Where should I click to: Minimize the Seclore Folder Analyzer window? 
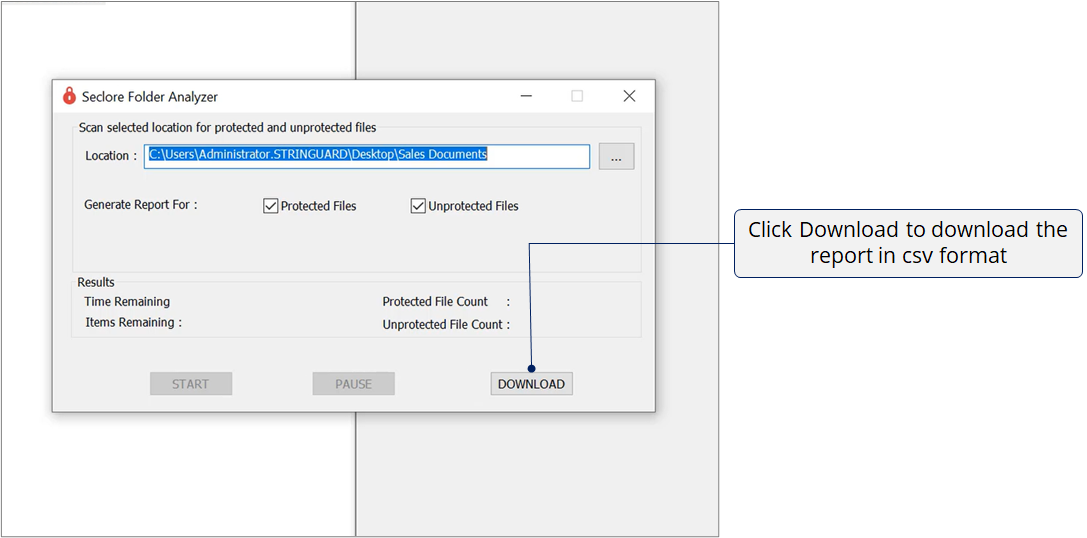point(527,96)
